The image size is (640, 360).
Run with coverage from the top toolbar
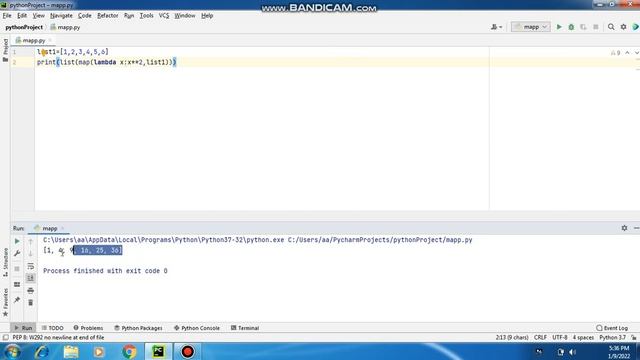583,27
